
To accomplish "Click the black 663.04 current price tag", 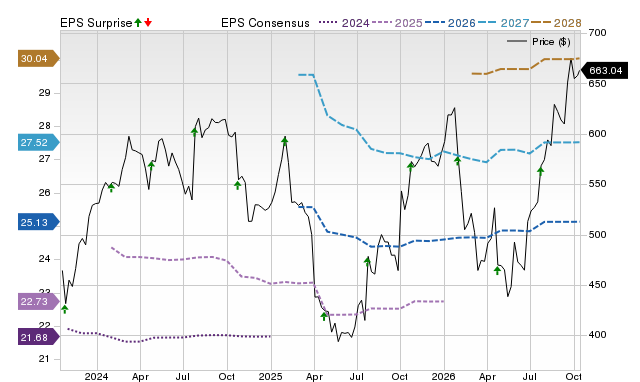I will point(604,71).
